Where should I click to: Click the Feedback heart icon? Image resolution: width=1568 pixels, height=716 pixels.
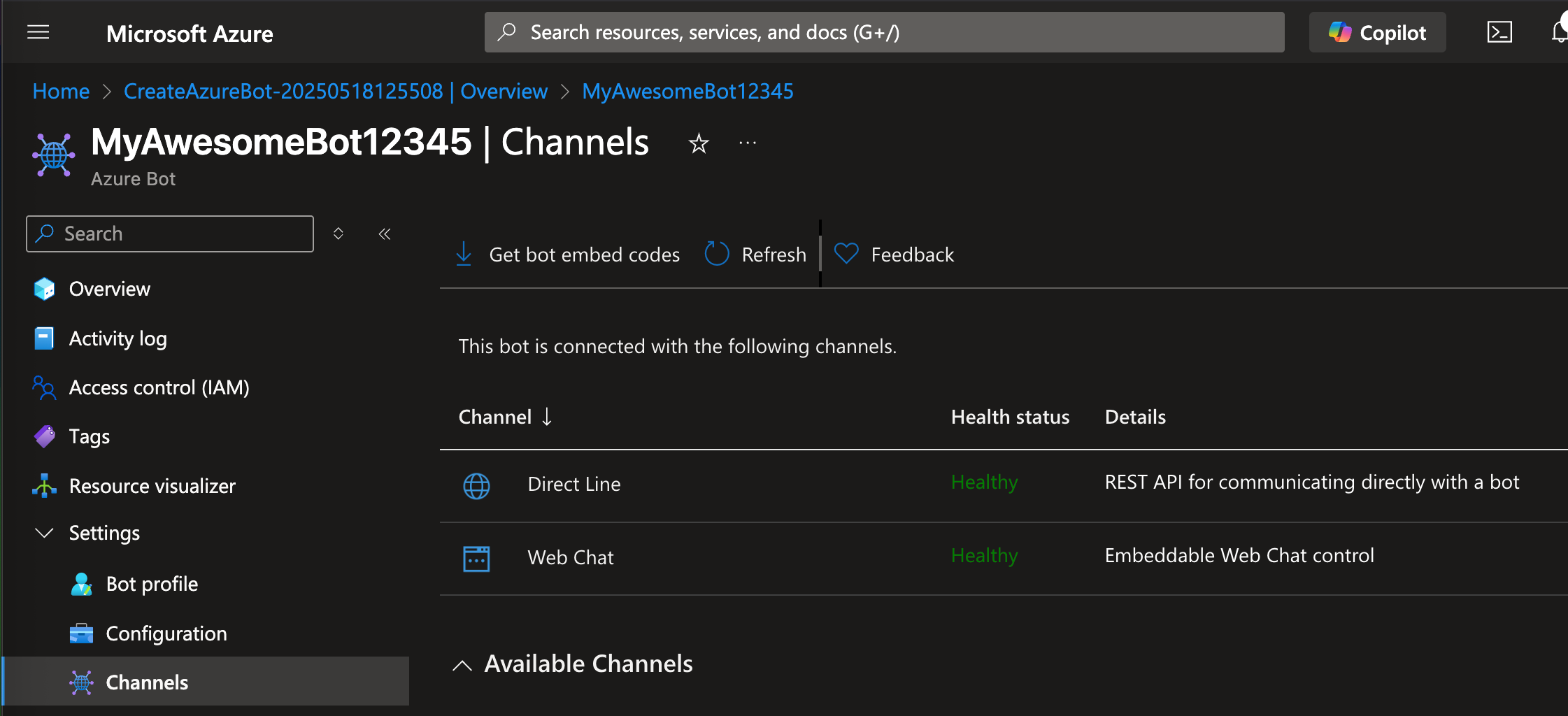tap(846, 253)
